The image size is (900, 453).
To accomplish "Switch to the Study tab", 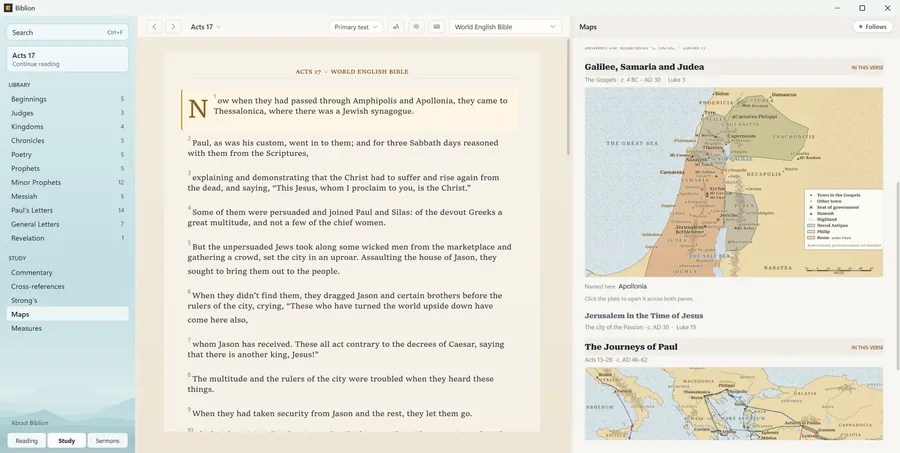I will pos(67,441).
